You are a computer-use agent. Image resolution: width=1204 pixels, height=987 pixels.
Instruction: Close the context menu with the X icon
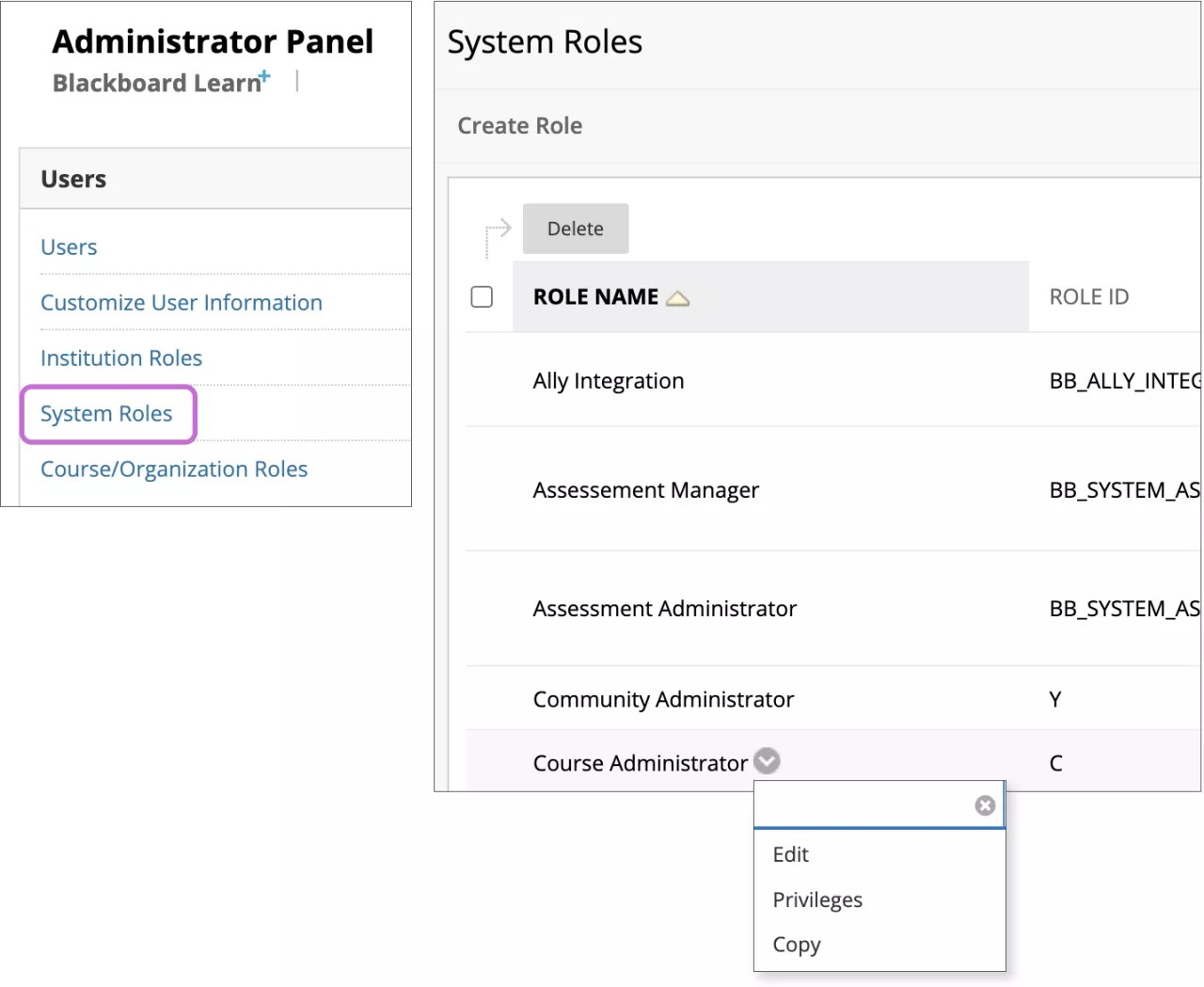tap(984, 804)
